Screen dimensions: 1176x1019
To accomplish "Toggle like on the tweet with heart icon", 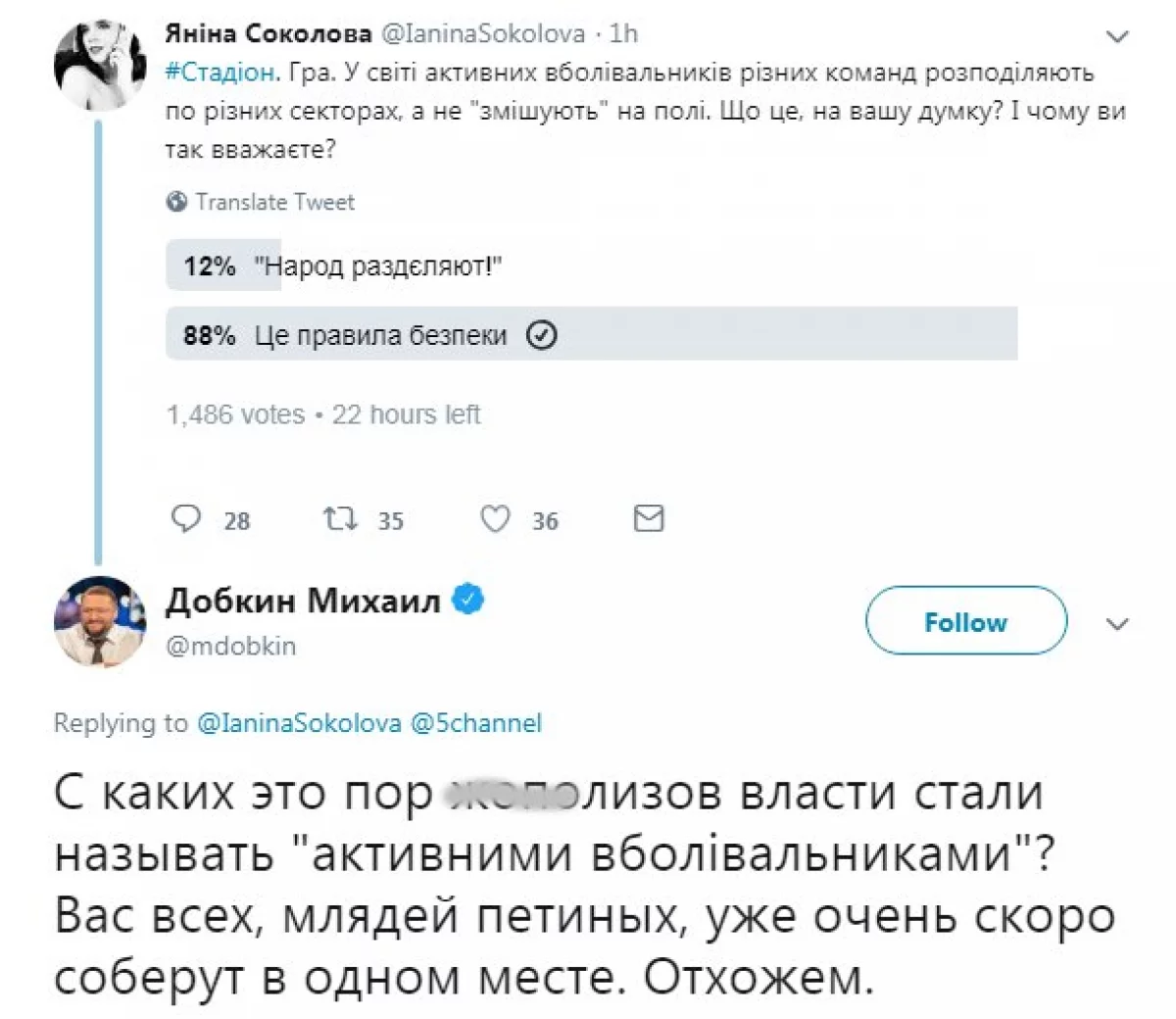I will [496, 518].
